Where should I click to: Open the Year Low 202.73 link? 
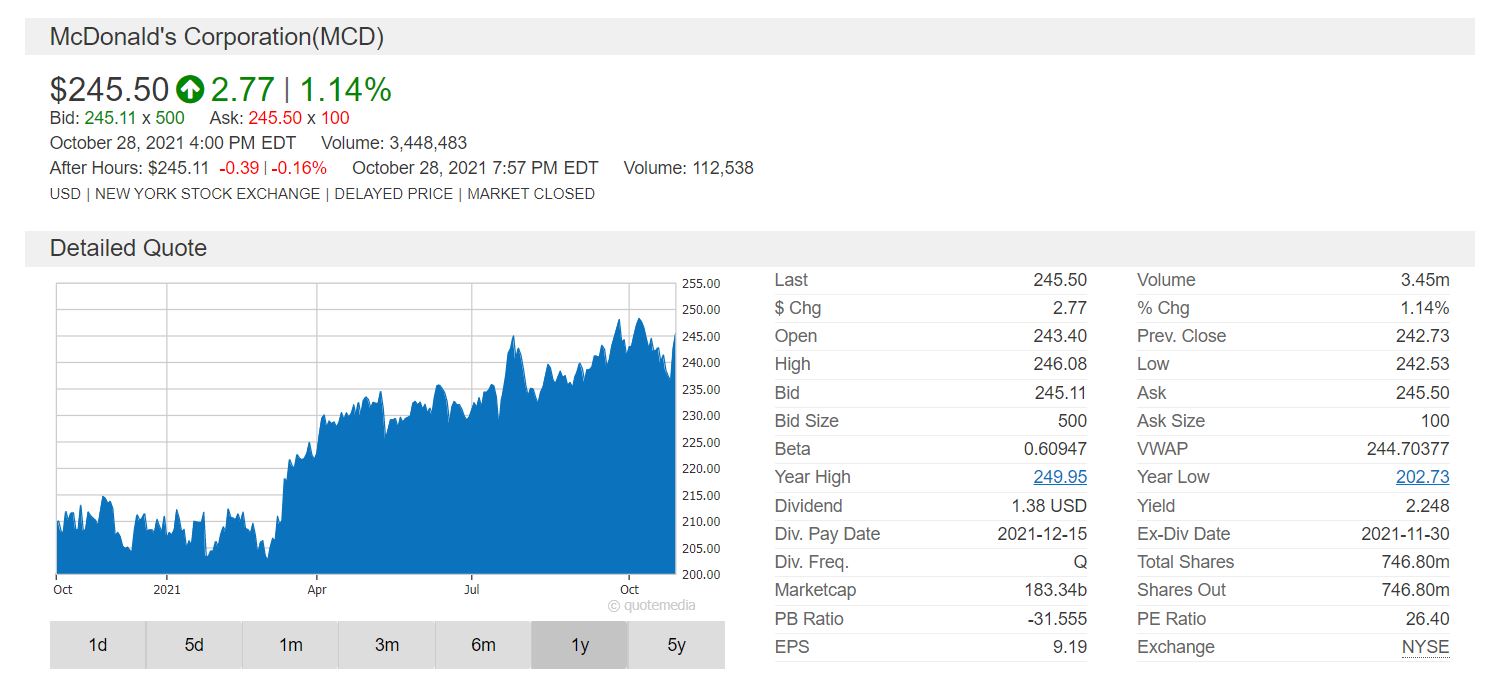pos(1422,477)
